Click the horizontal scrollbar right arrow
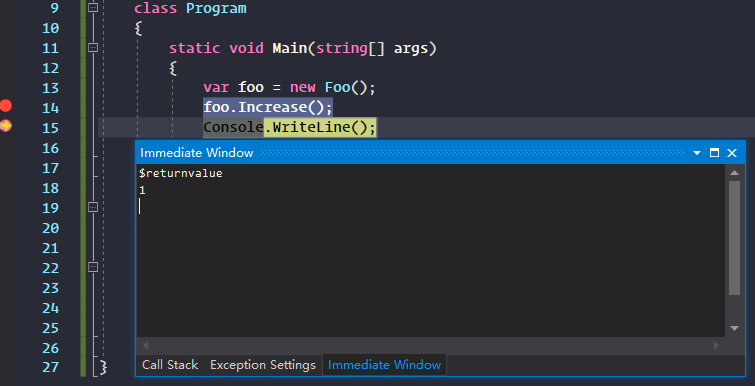Screen dimensions: 755x386 [x=716, y=346]
